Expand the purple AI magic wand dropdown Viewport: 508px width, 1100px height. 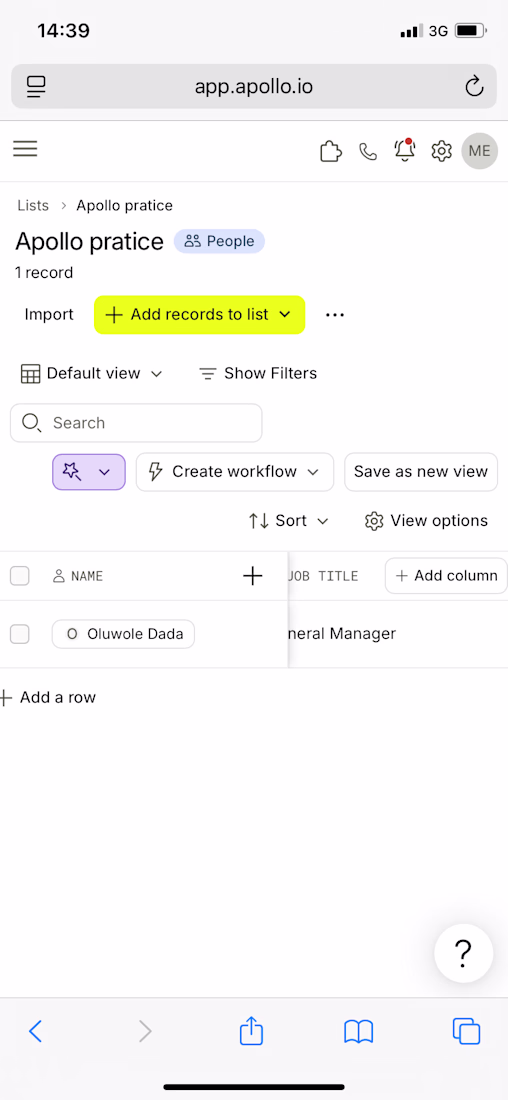[89, 471]
